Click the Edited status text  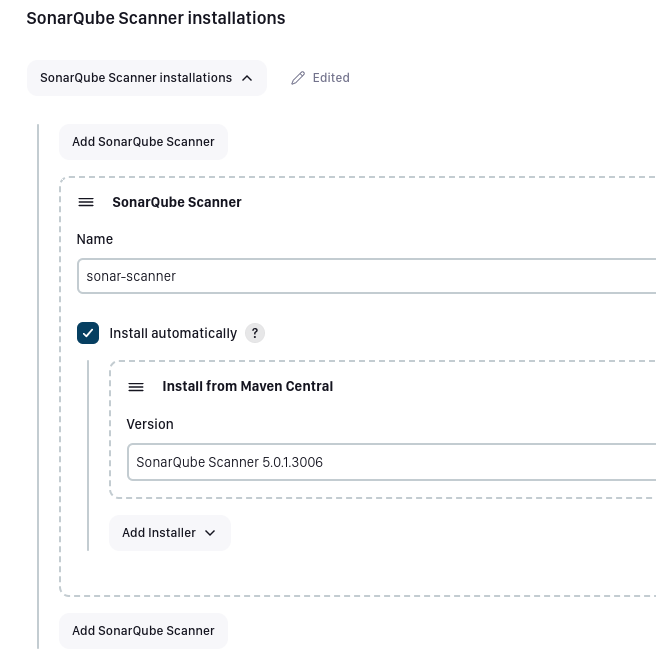331,78
